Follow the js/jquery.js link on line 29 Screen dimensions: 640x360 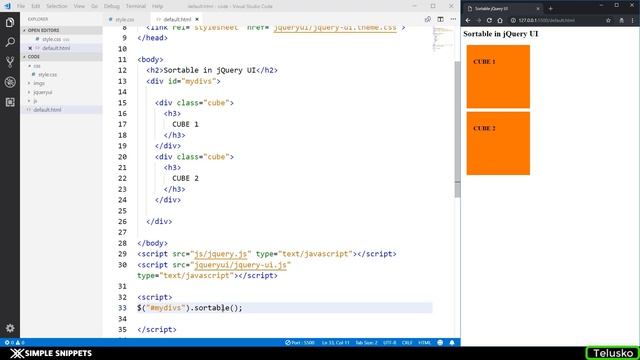220,254
